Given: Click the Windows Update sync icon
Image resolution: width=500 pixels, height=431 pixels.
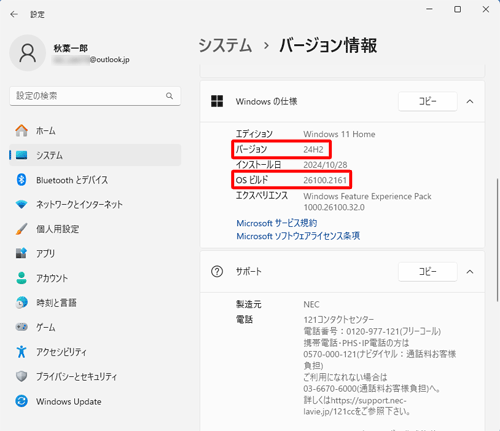Looking at the screenshot, I should (22, 401).
